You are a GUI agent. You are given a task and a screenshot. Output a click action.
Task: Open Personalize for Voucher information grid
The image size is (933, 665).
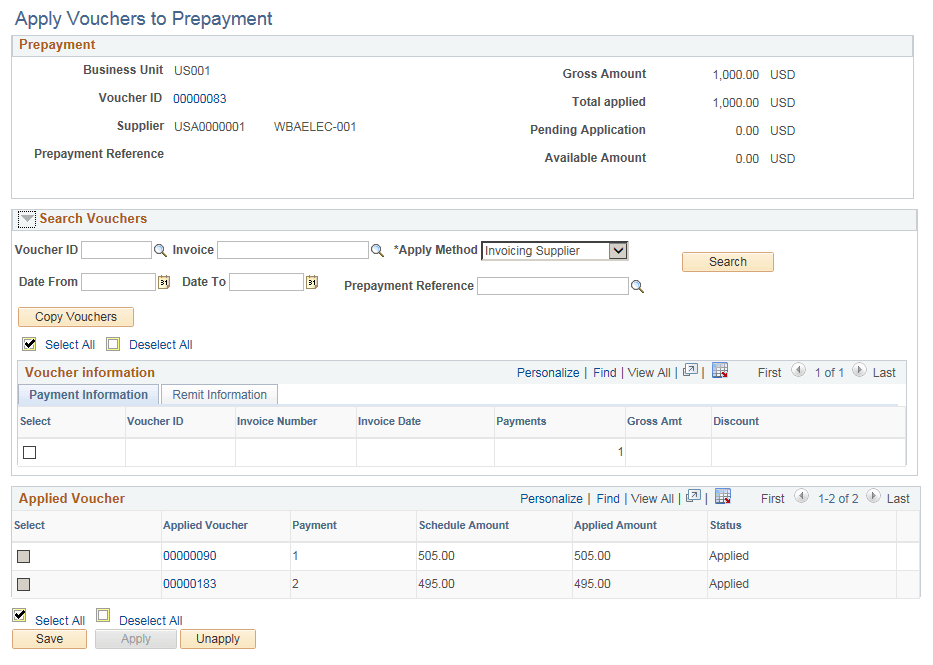point(548,371)
